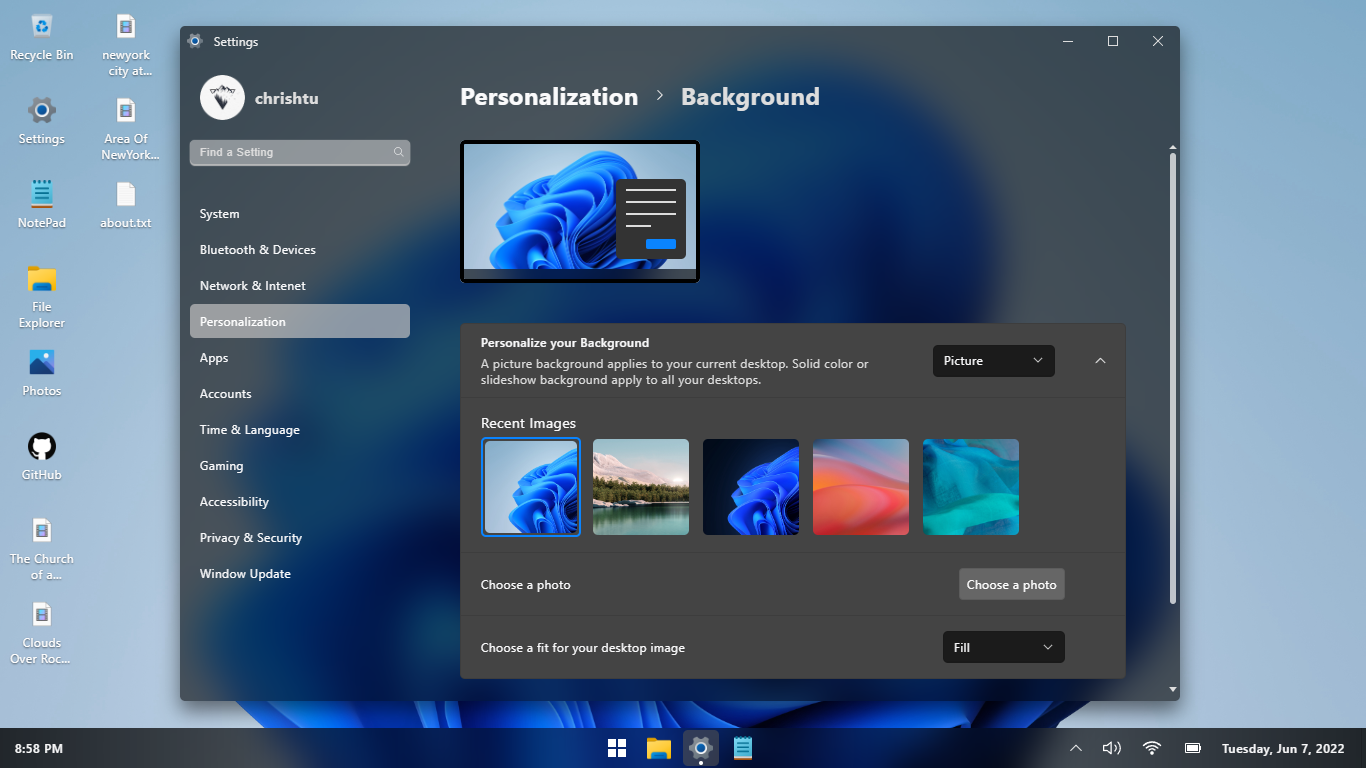Viewport: 1366px width, 768px height.
Task: Select the mountain lake wallpaper thumbnail
Action: click(x=641, y=487)
